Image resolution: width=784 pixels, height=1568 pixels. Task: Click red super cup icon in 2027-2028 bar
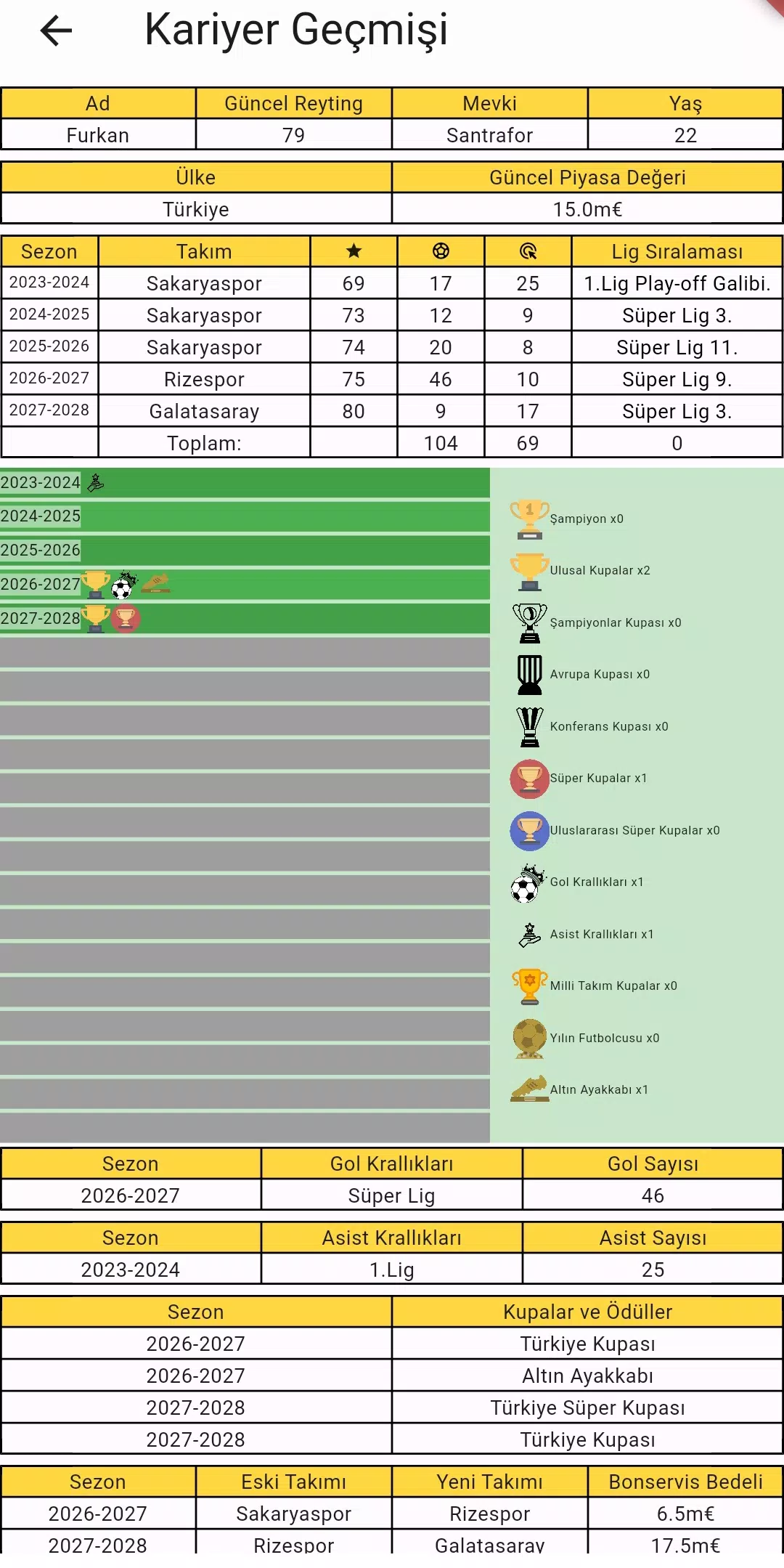coord(125,618)
